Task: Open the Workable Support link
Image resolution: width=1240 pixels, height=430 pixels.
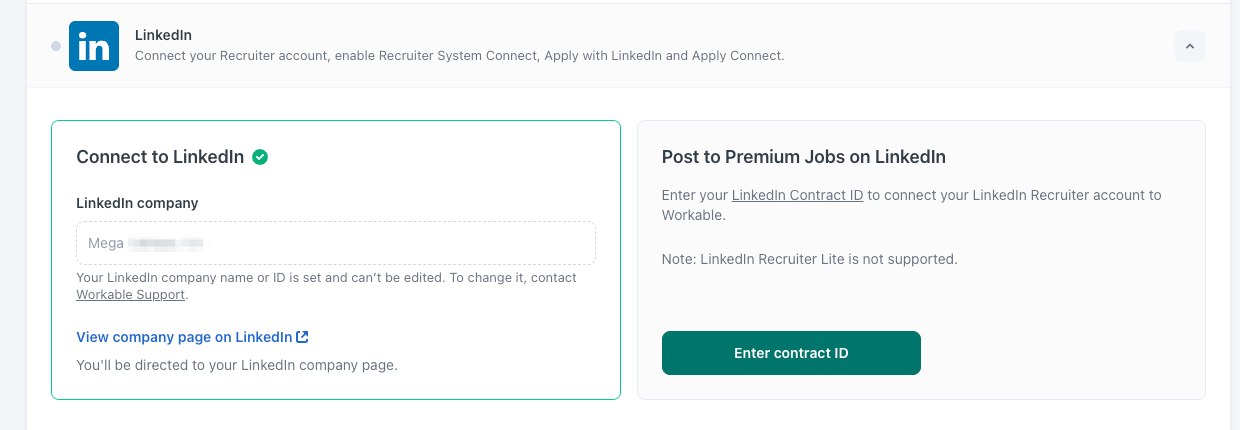Action: click(130, 295)
